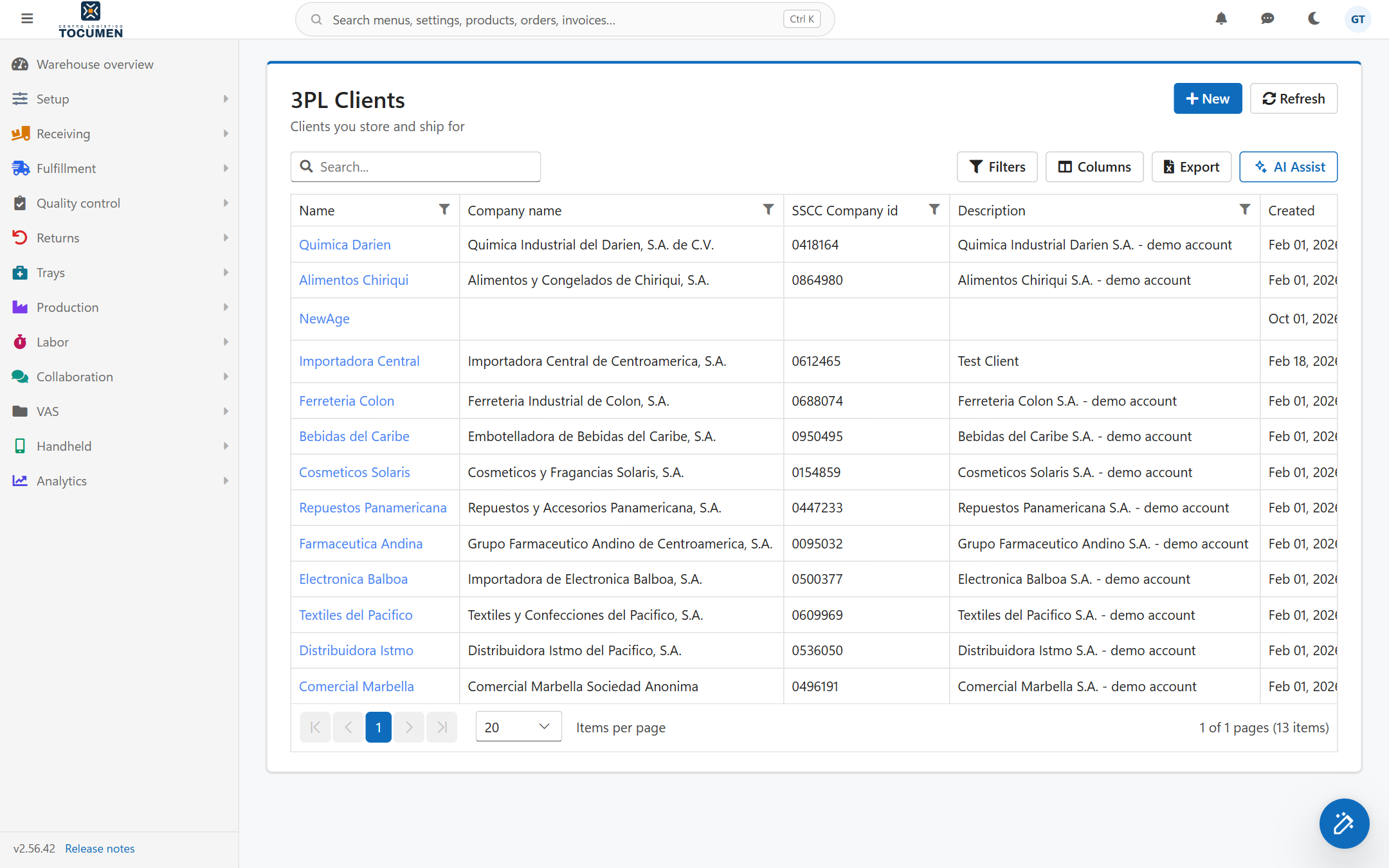The width and height of the screenshot is (1389, 868).
Task: Click the Refresh button
Action: click(x=1294, y=98)
